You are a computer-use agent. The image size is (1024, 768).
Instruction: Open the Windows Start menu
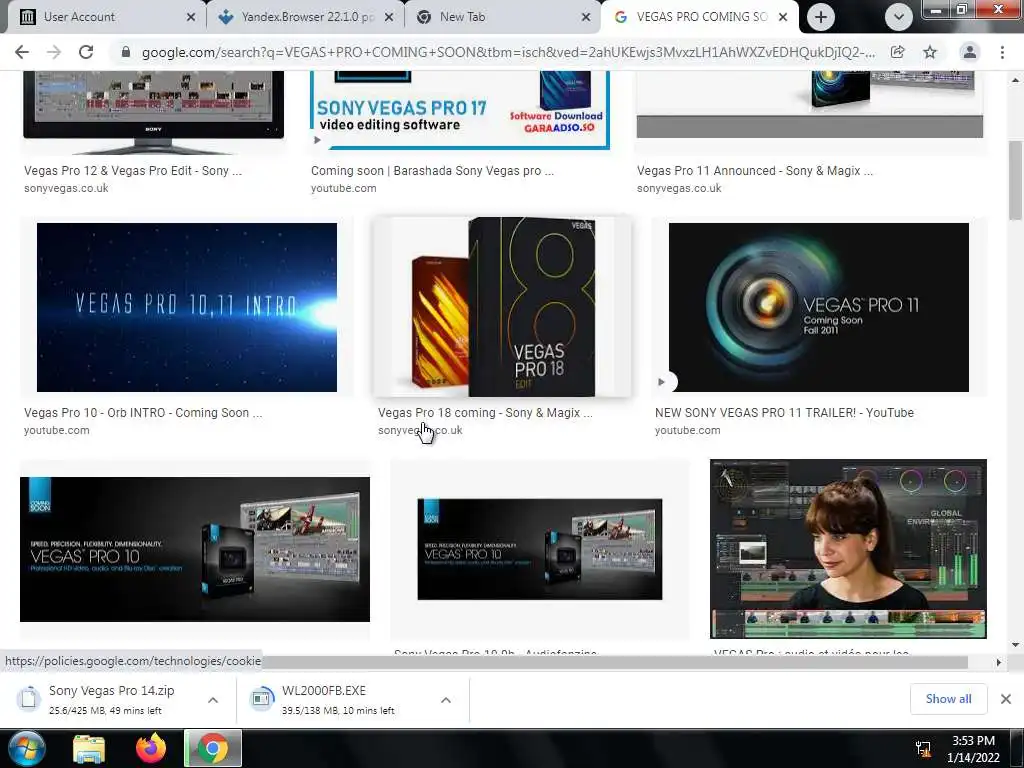[x=27, y=748]
